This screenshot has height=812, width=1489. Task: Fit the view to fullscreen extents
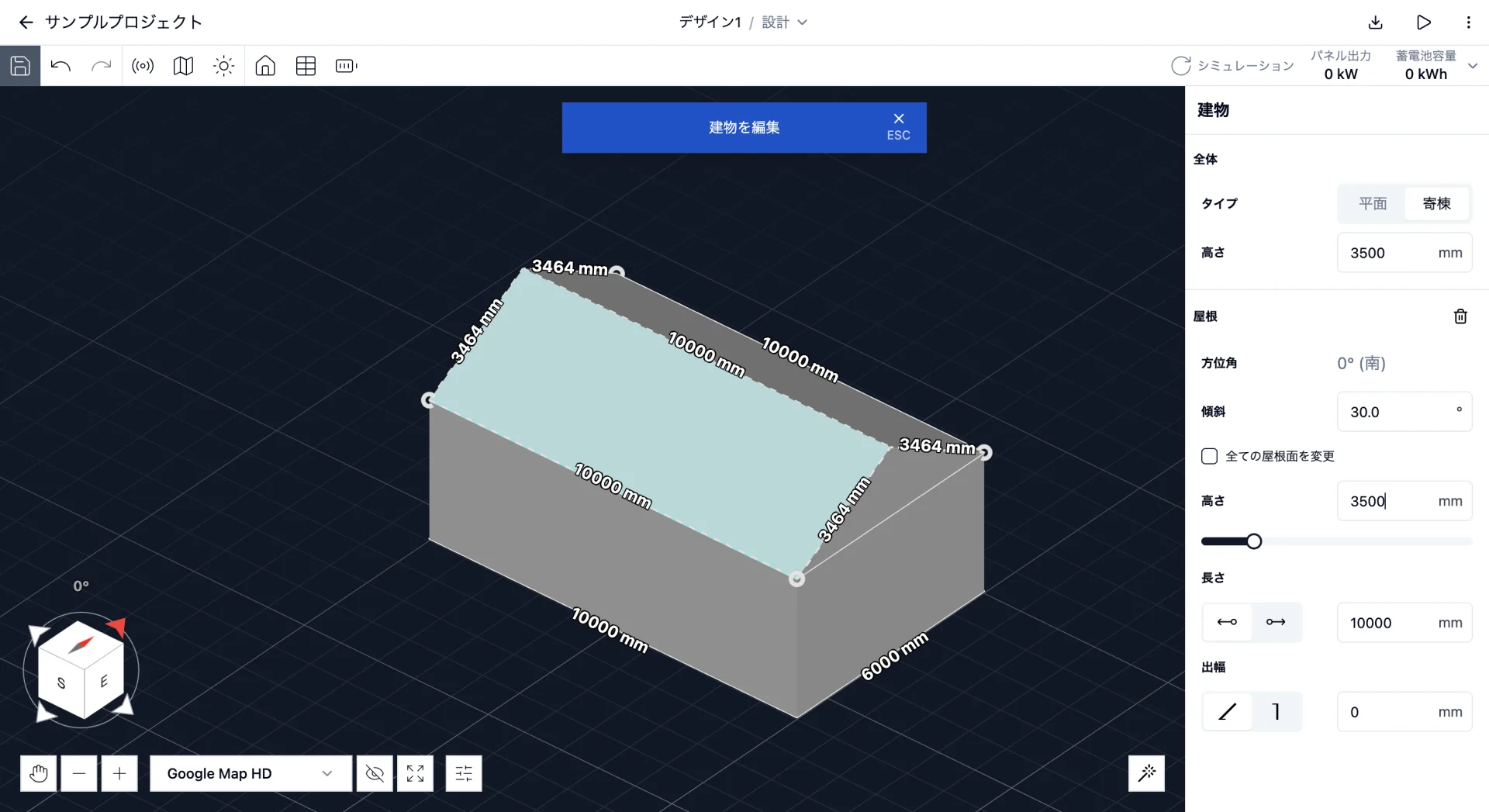tap(415, 773)
